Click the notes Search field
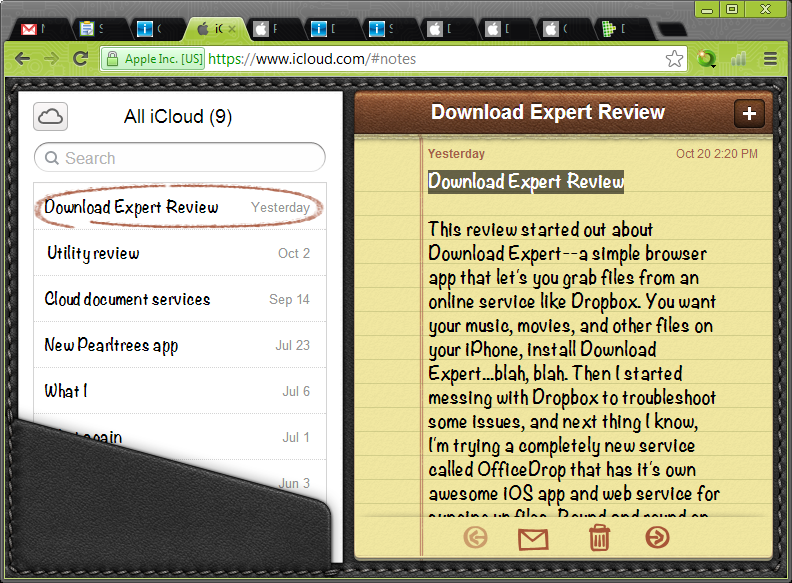This screenshot has width=792, height=583. (180, 158)
